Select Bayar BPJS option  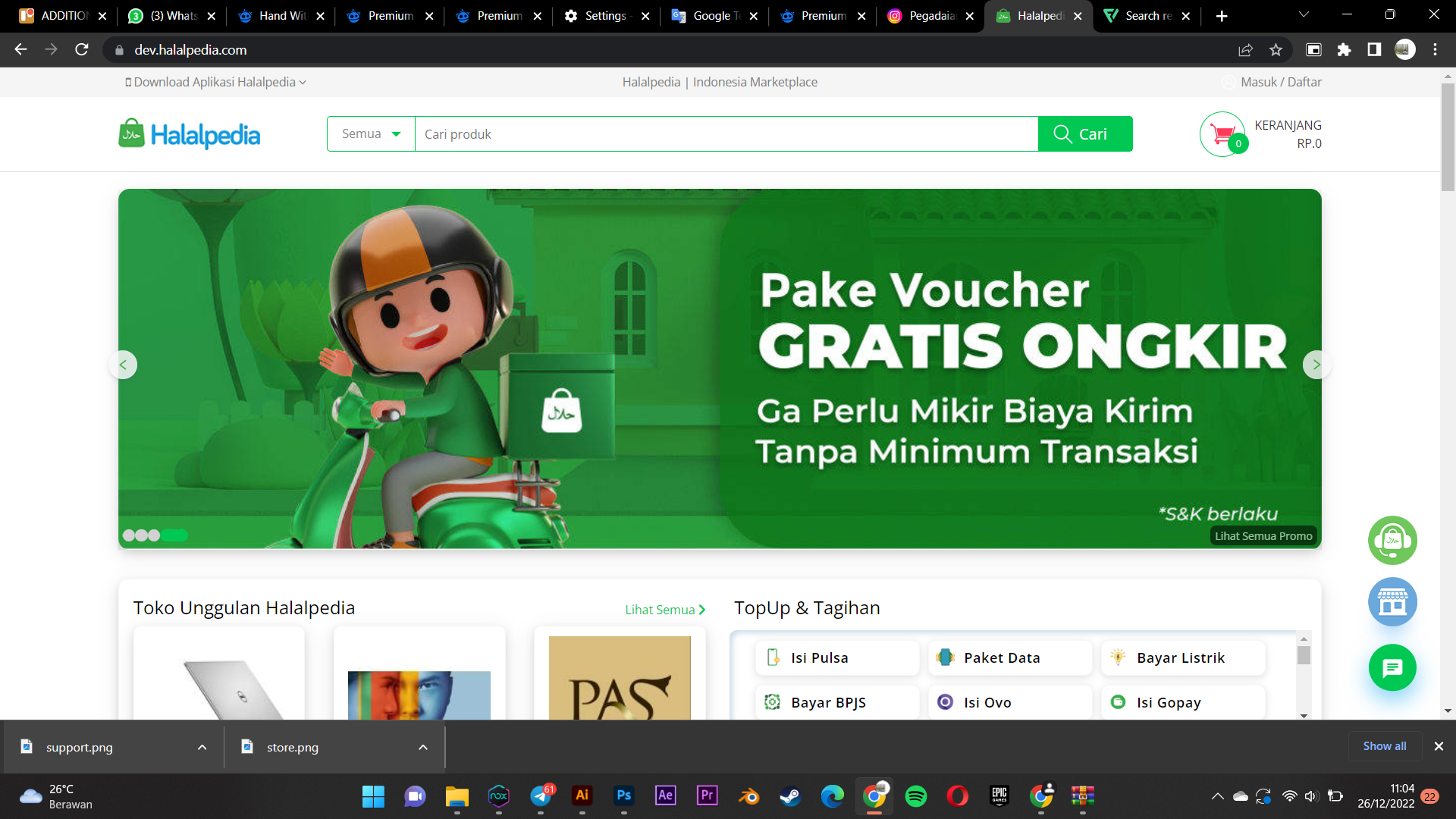(837, 702)
